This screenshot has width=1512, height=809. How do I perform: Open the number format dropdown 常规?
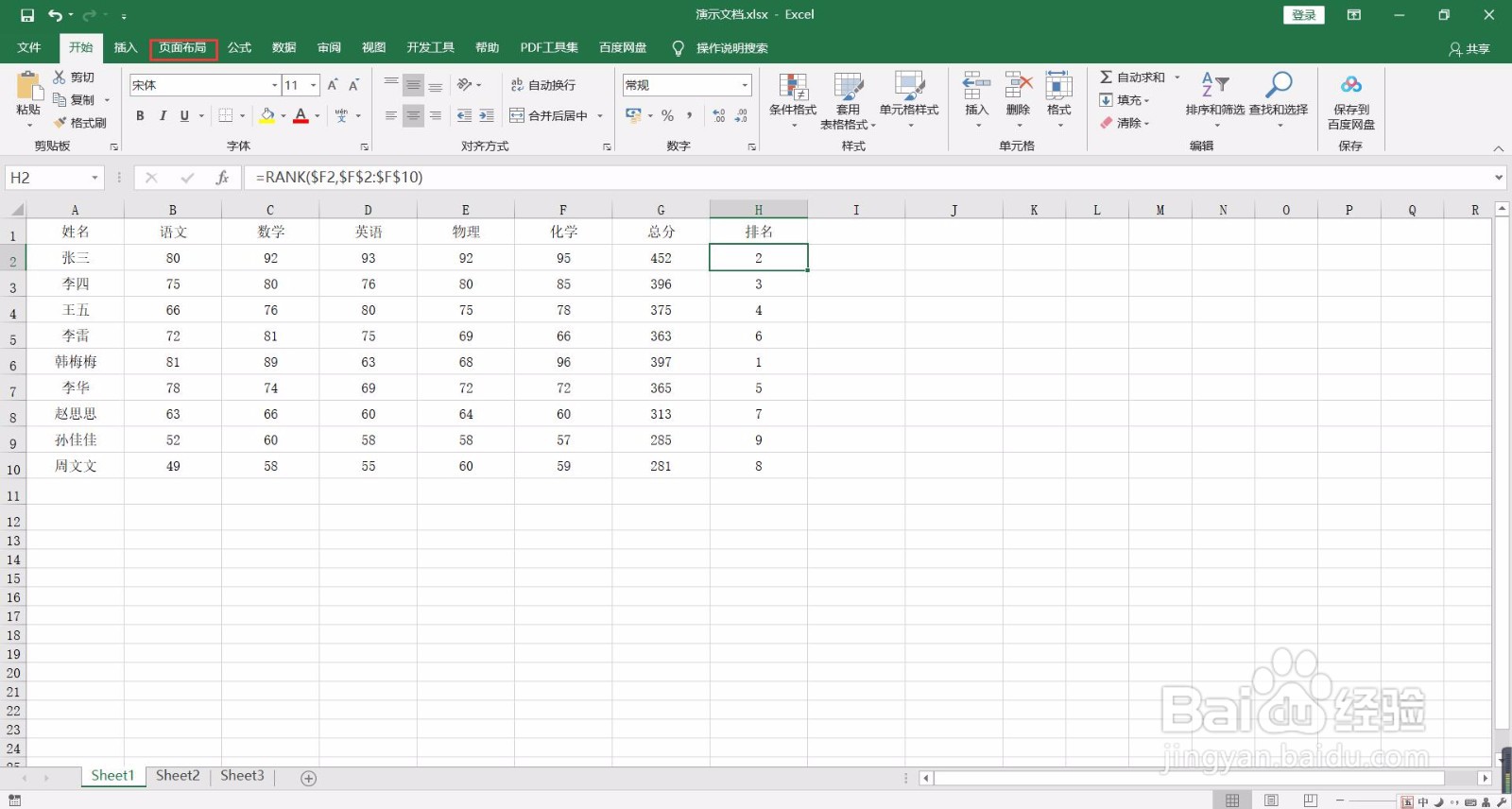[x=745, y=85]
